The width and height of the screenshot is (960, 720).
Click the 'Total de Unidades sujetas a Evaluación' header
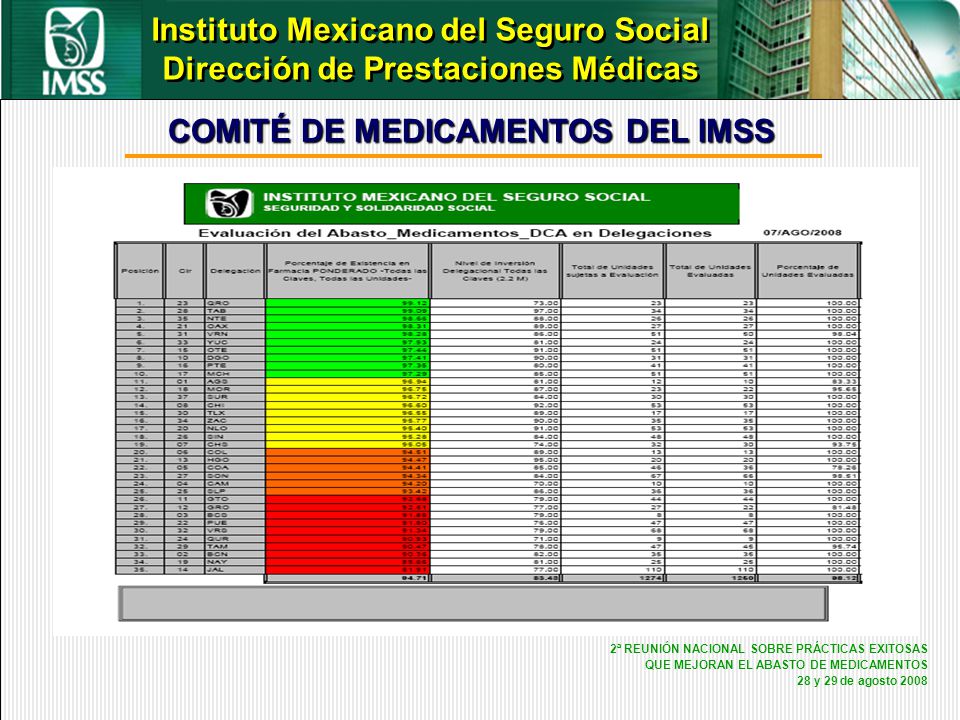pos(612,271)
